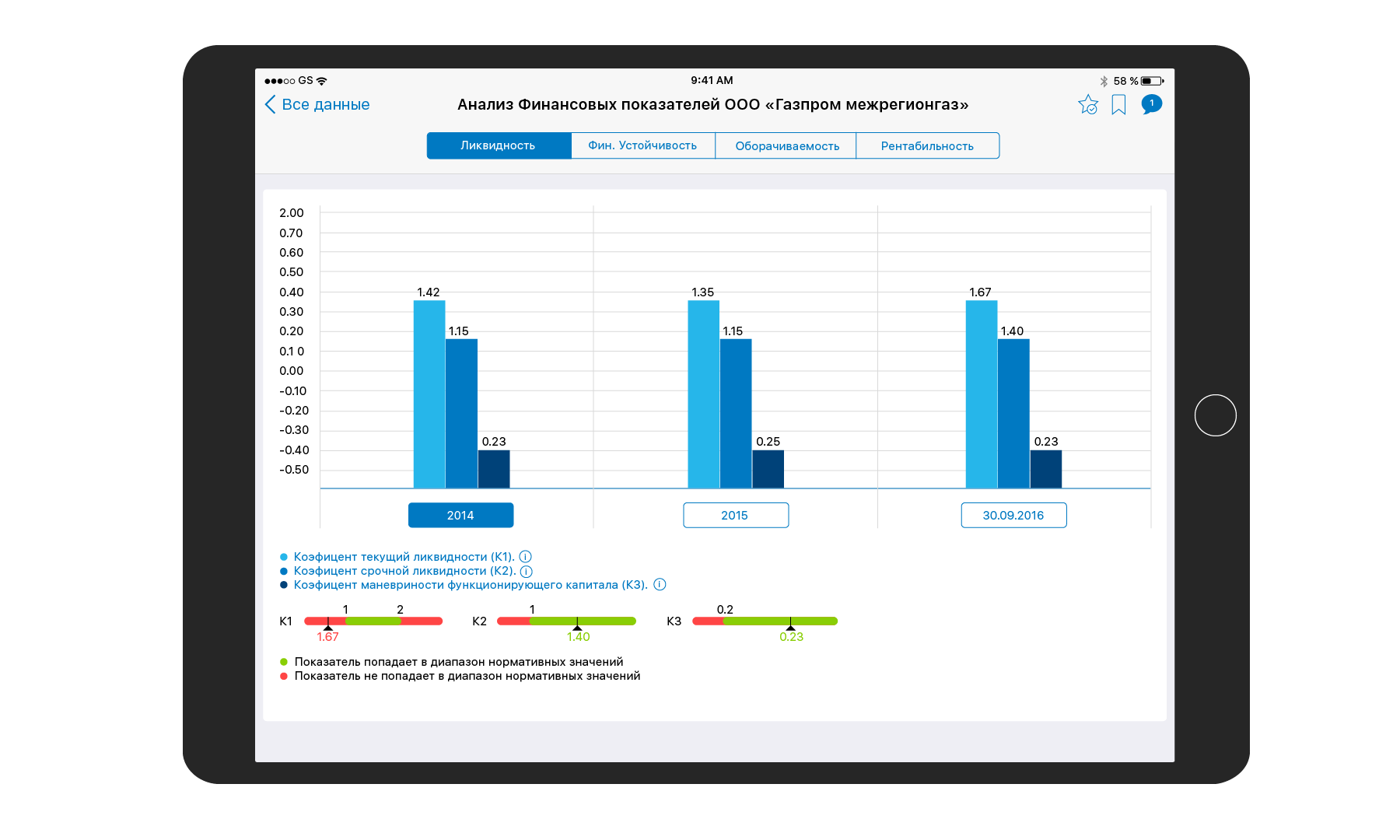
Task: Open info icon for K2 coefficient
Action: (527, 571)
